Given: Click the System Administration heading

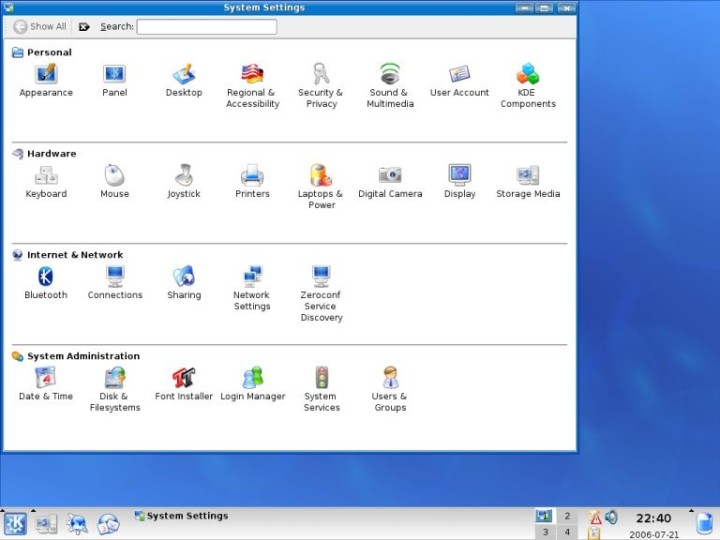Looking at the screenshot, I should tap(83, 356).
